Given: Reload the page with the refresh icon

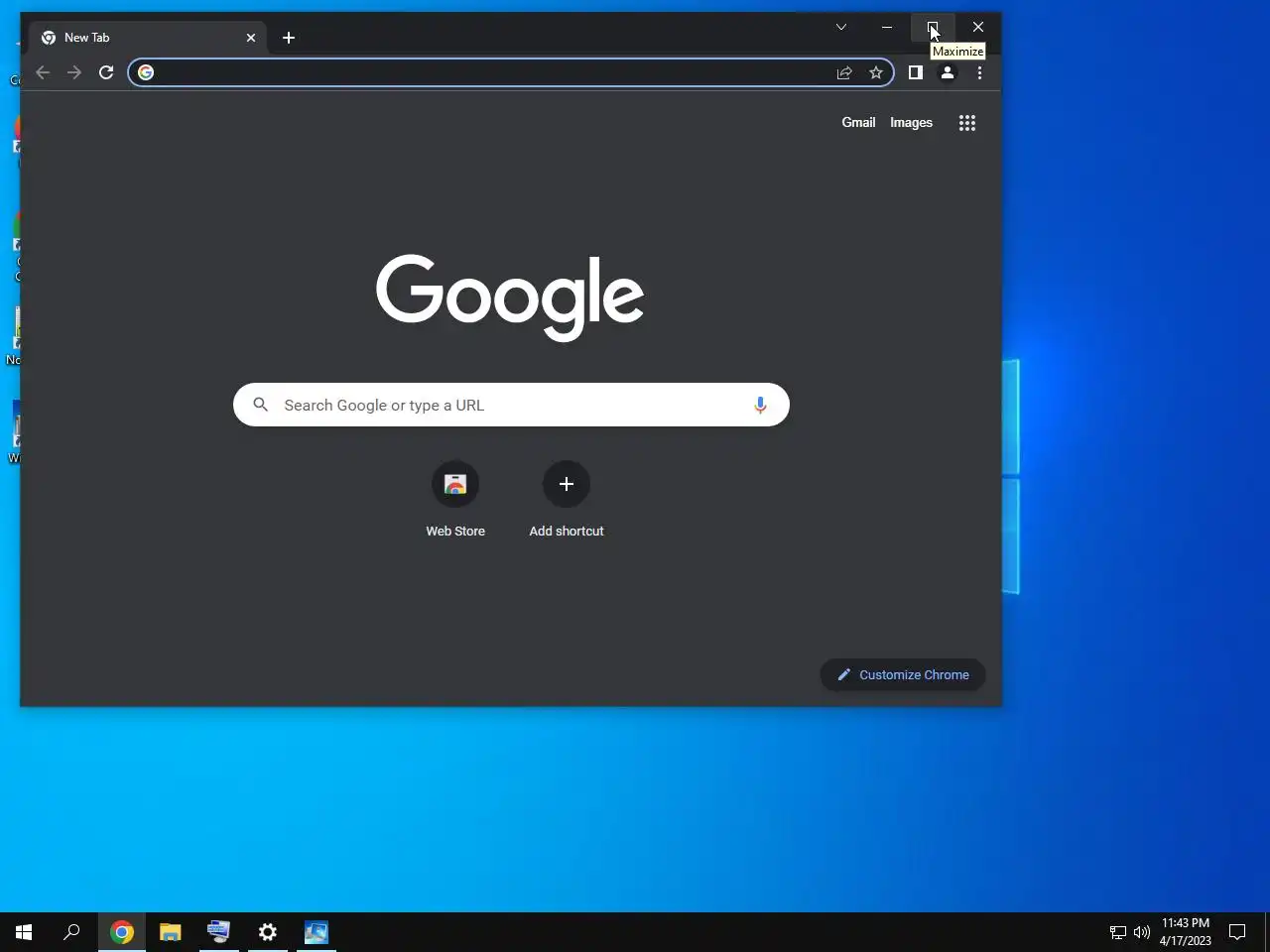Looking at the screenshot, I should click(106, 72).
